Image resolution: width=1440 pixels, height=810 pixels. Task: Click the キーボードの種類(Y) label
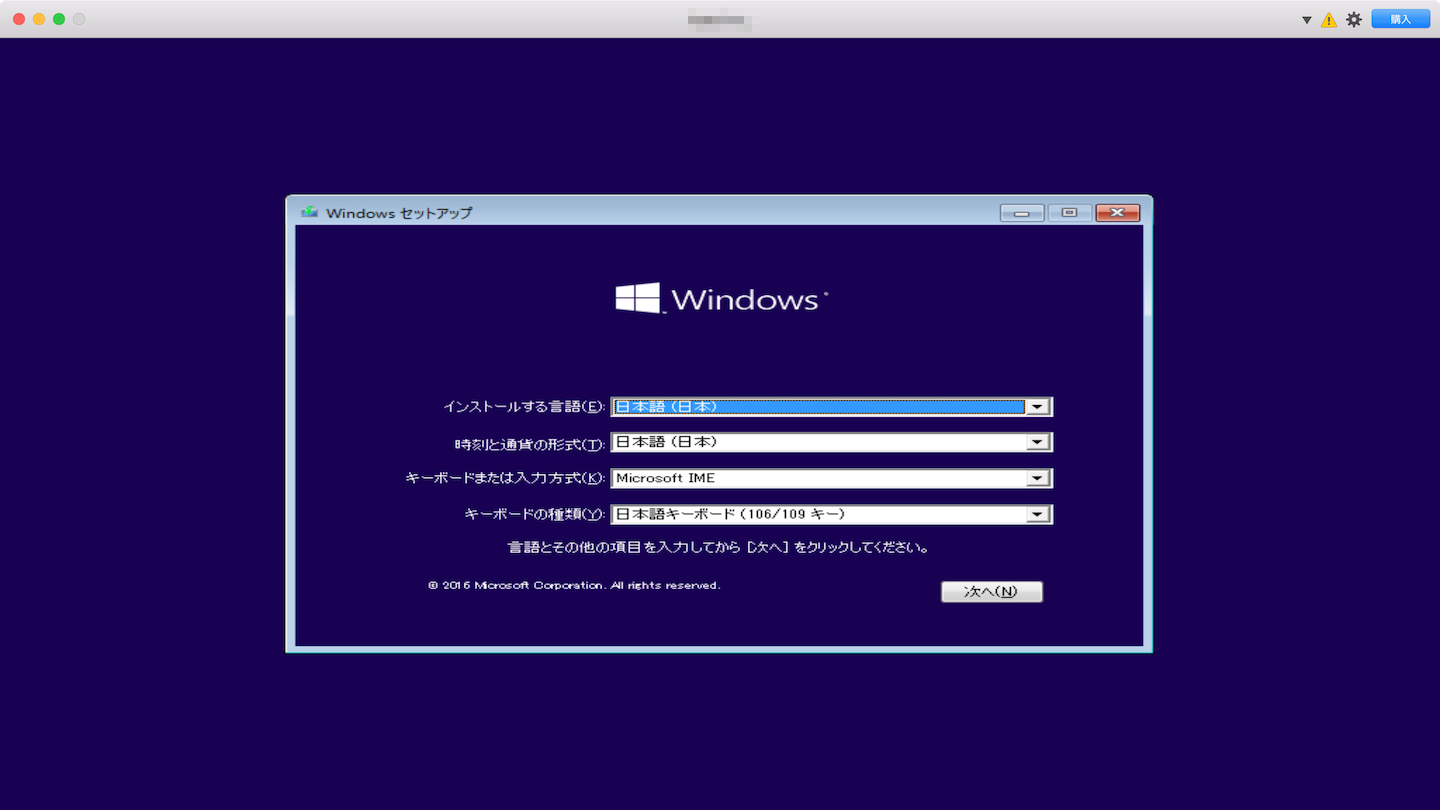[535, 514]
